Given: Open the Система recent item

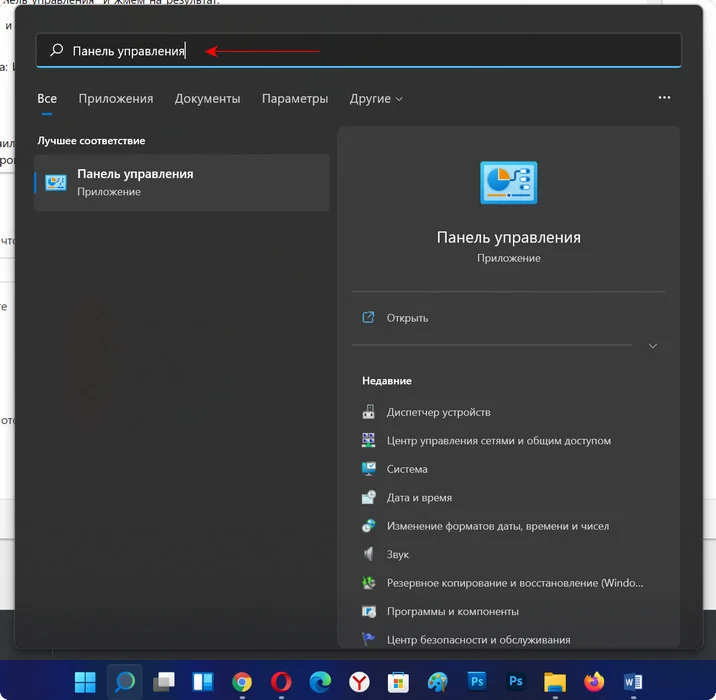Looking at the screenshot, I should [x=407, y=469].
